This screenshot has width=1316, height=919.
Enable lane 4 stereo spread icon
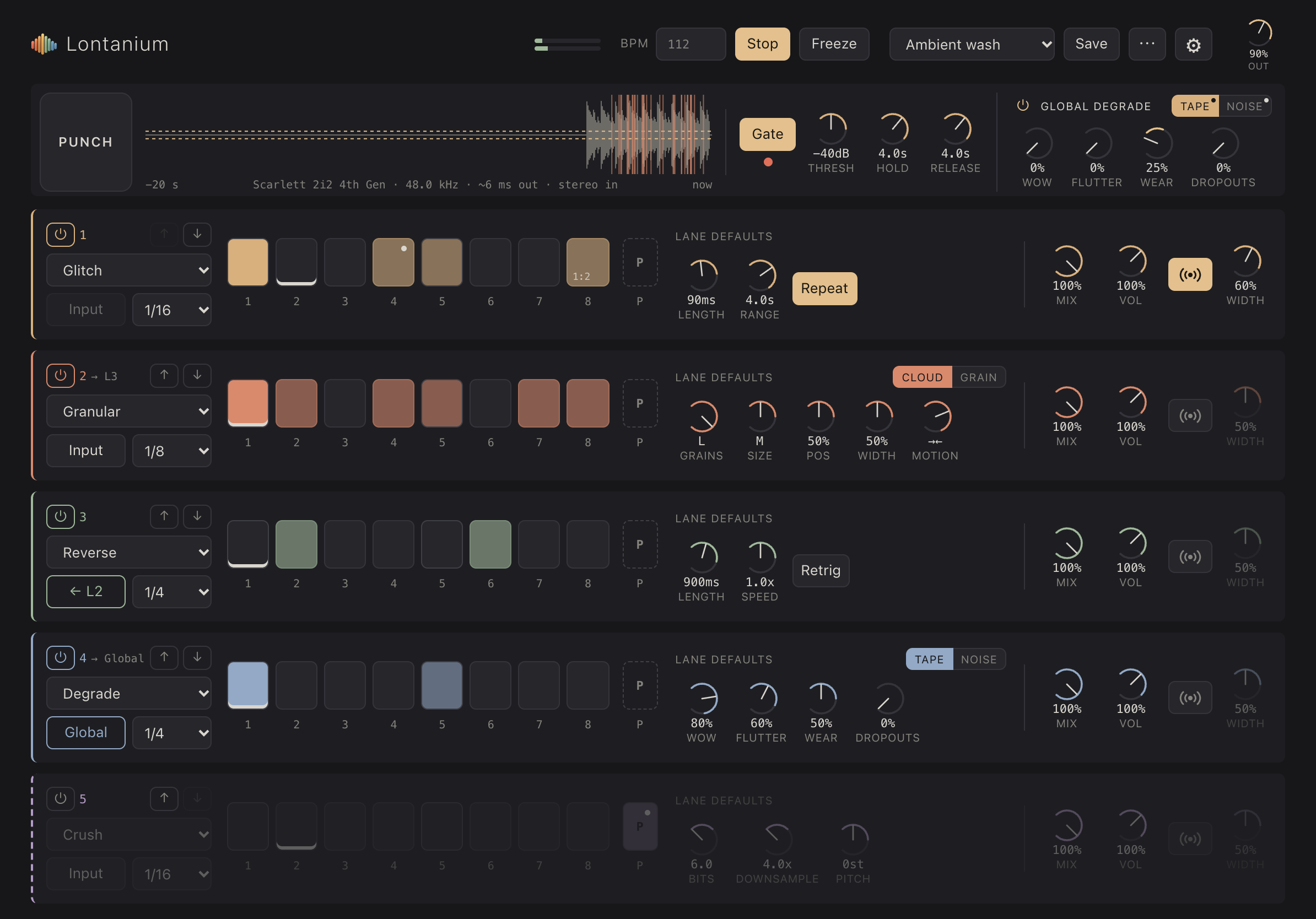[x=1190, y=698]
